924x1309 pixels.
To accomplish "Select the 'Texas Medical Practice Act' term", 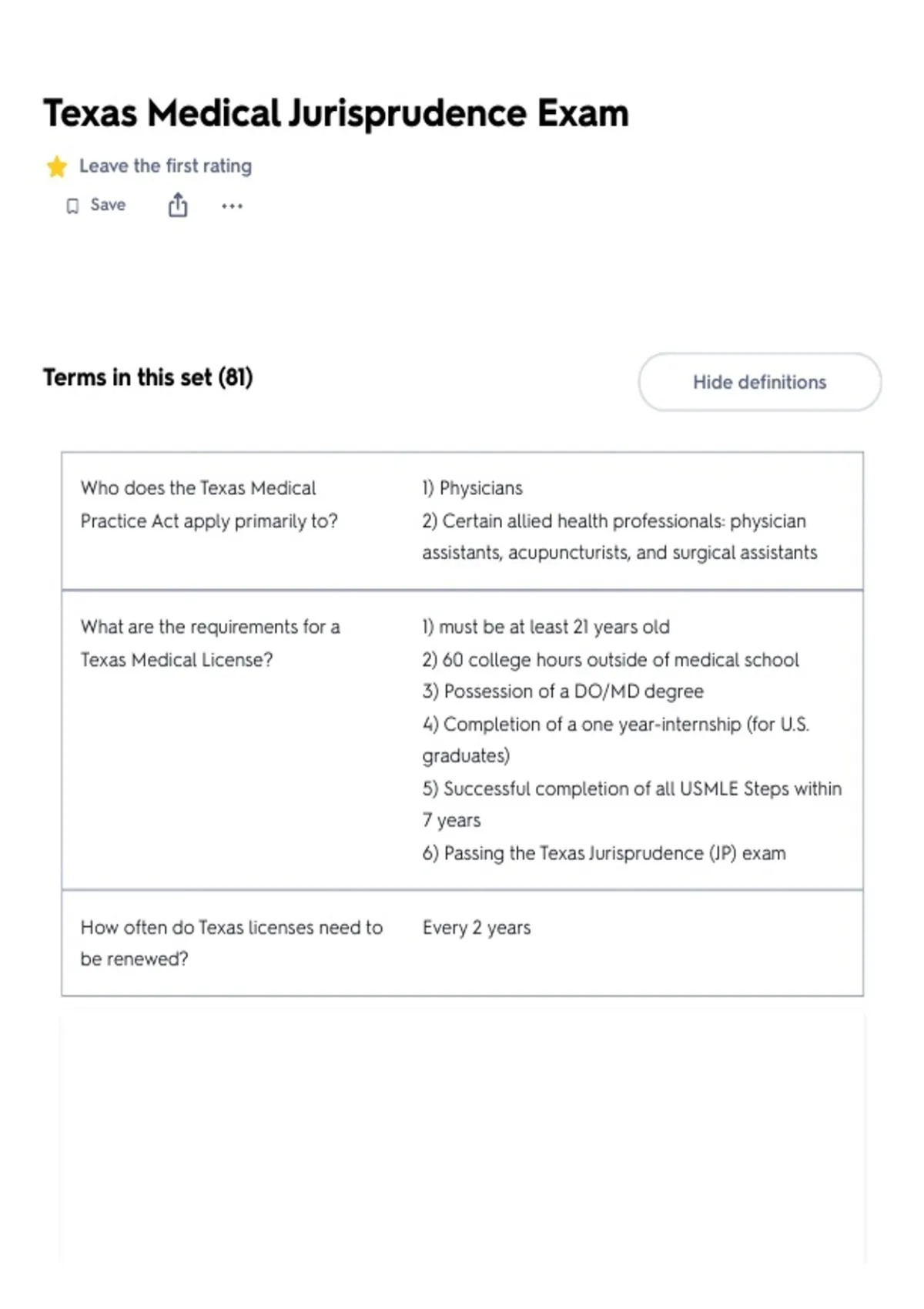I will pos(209,504).
